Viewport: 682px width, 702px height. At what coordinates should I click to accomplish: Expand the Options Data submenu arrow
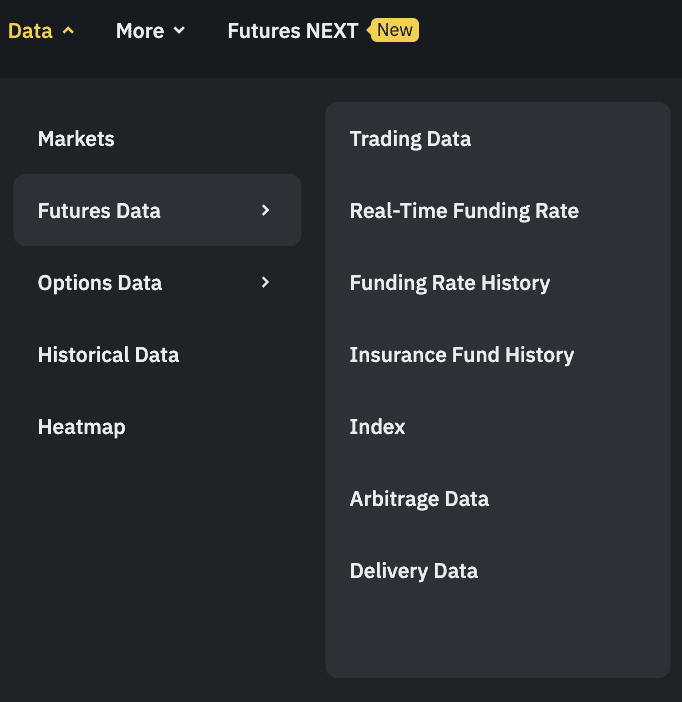point(265,283)
